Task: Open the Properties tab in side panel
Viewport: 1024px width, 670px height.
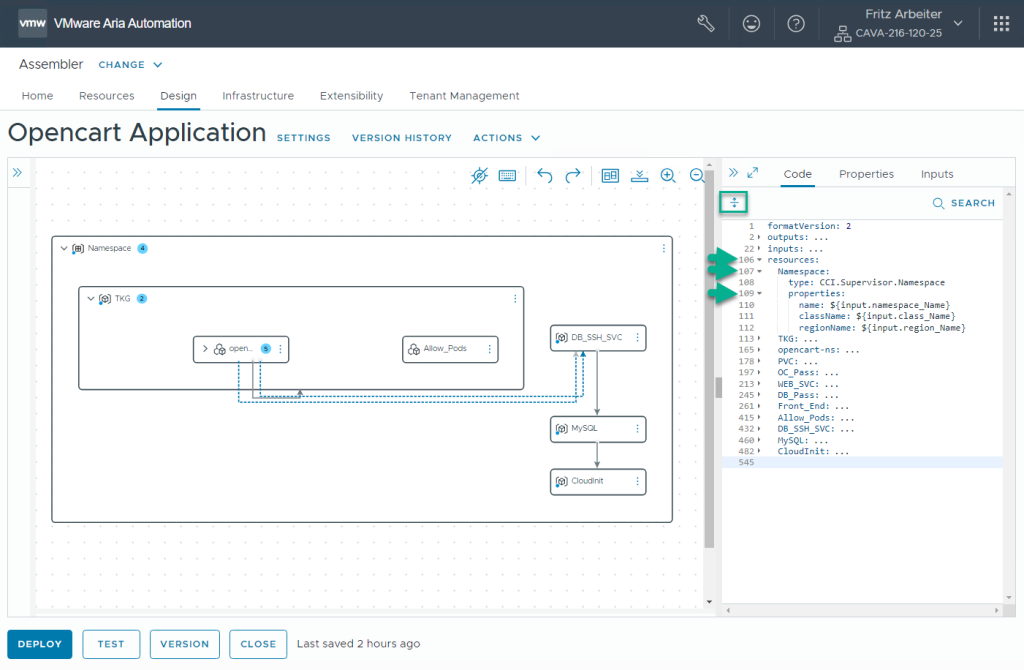Action: [866, 174]
